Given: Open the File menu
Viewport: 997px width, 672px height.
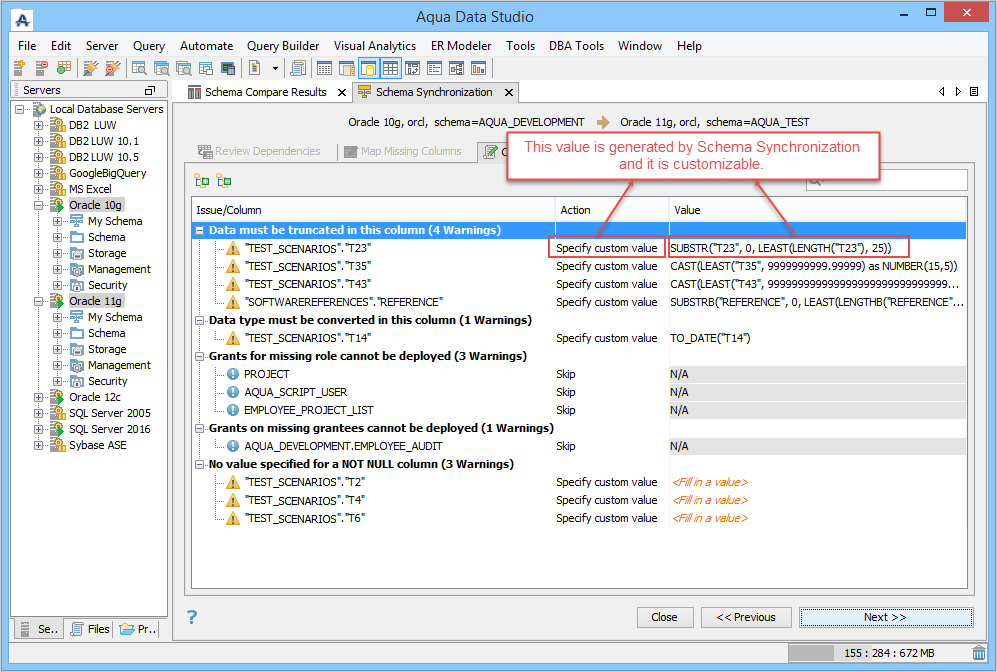Looking at the screenshot, I should (27, 46).
